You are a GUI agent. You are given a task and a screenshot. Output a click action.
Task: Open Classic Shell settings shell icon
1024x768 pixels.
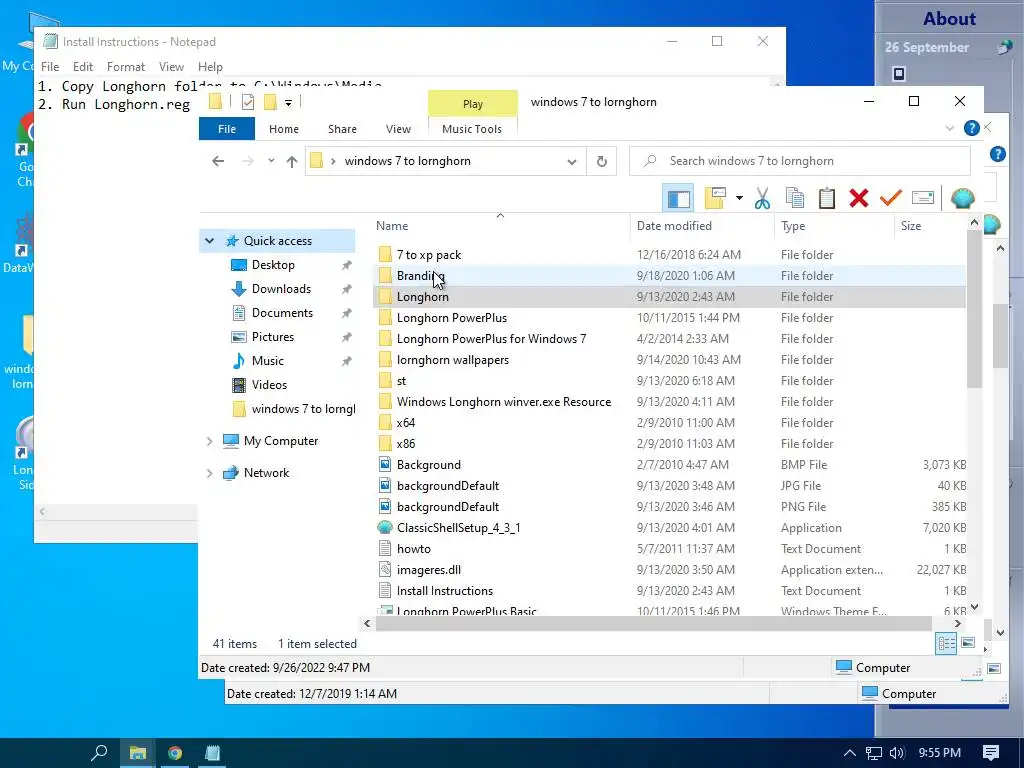click(x=963, y=198)
